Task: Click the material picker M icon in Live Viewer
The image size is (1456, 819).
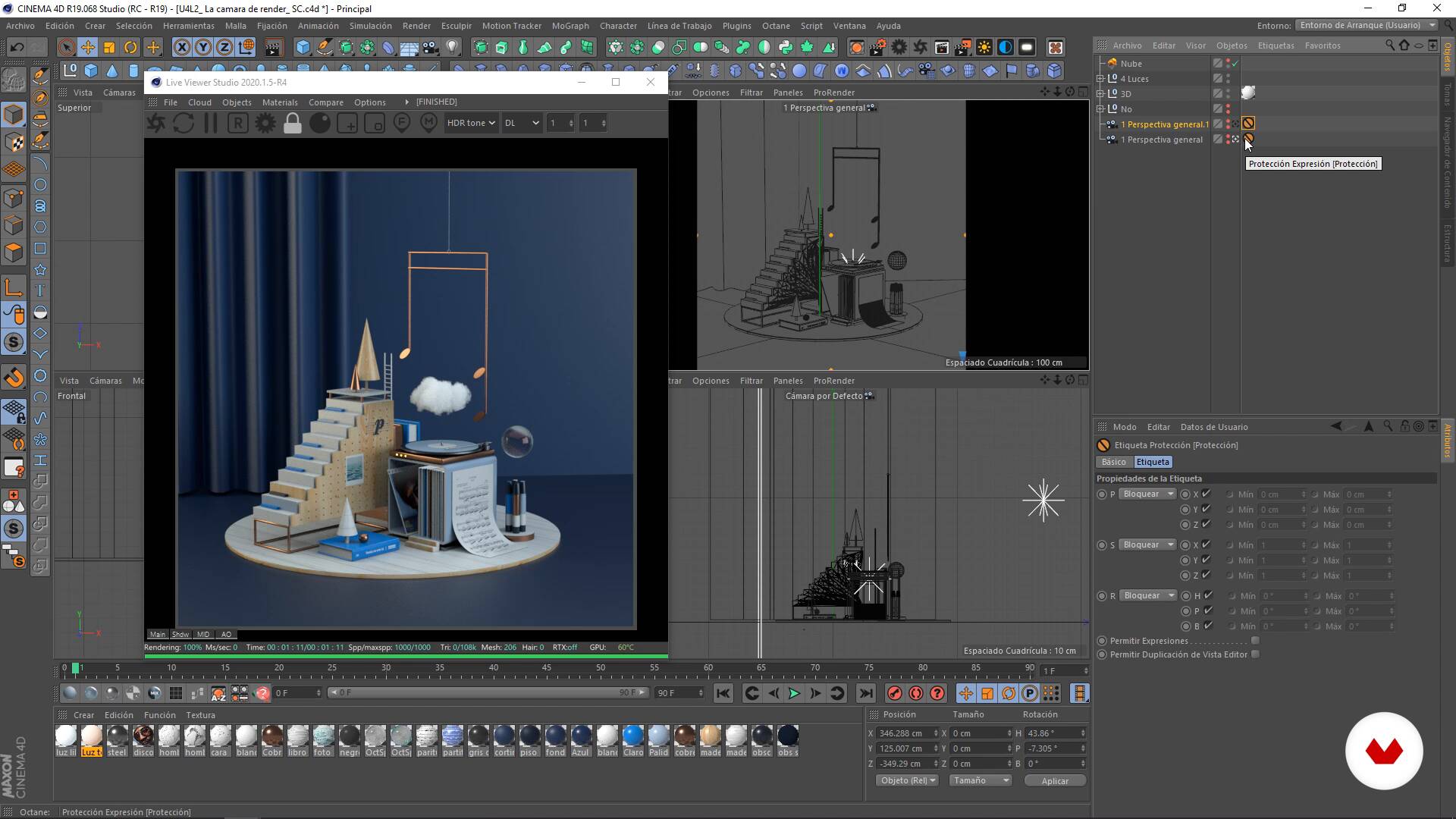Action: tap(429, 123)
